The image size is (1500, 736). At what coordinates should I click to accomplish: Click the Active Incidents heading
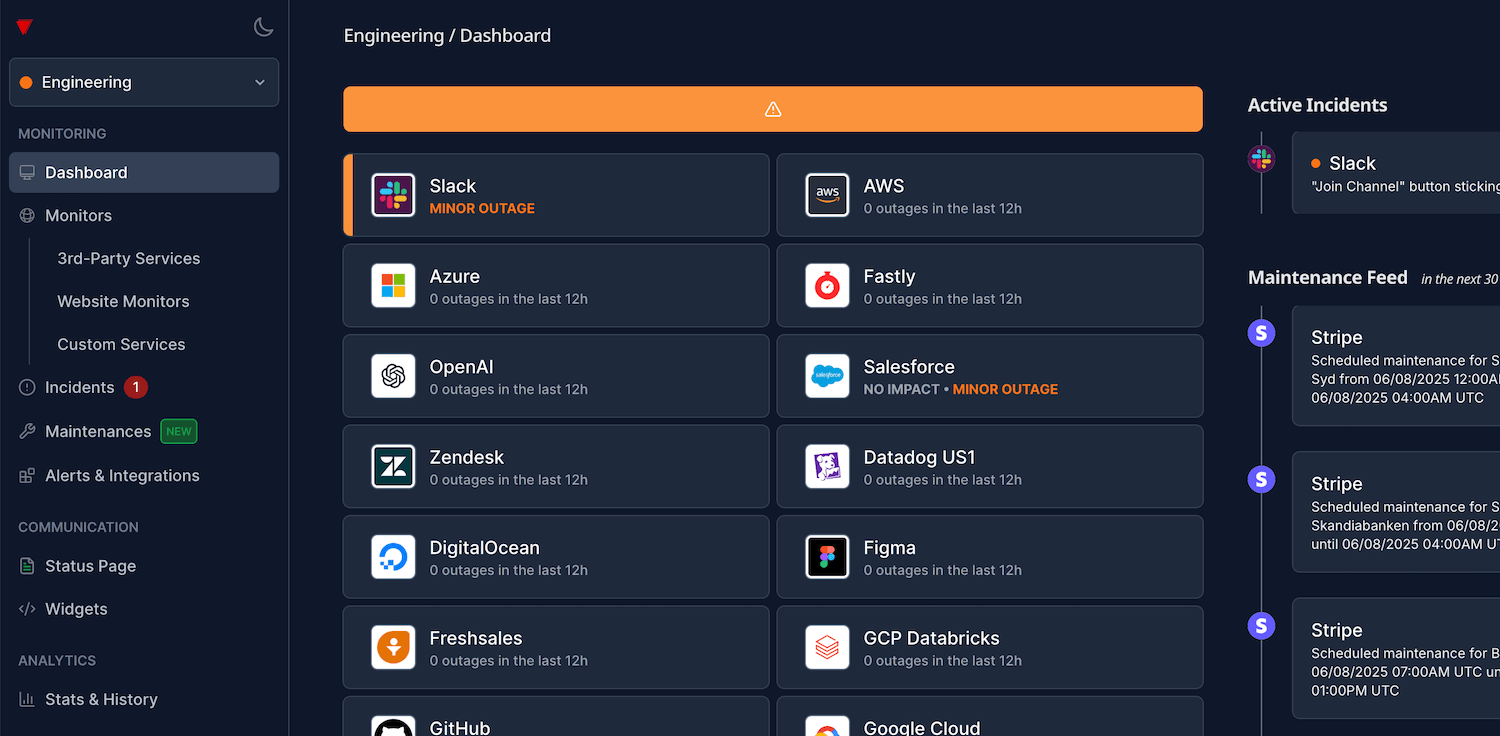pos(1318,105)
